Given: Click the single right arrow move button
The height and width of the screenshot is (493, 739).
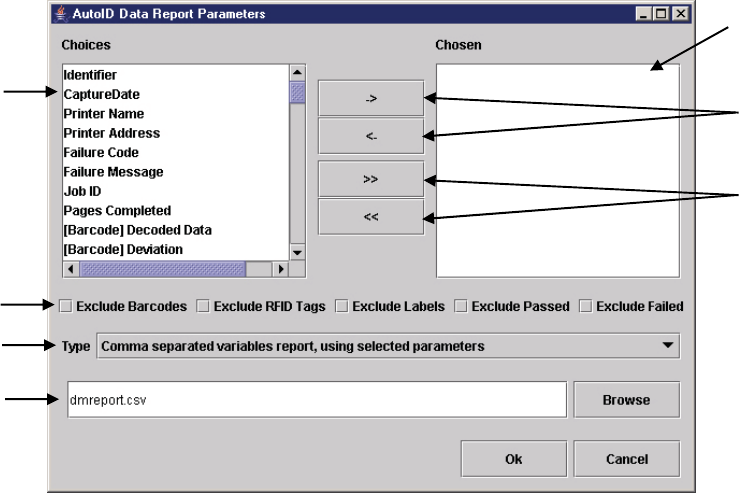Looking at the screenshot, I should 371,99.
